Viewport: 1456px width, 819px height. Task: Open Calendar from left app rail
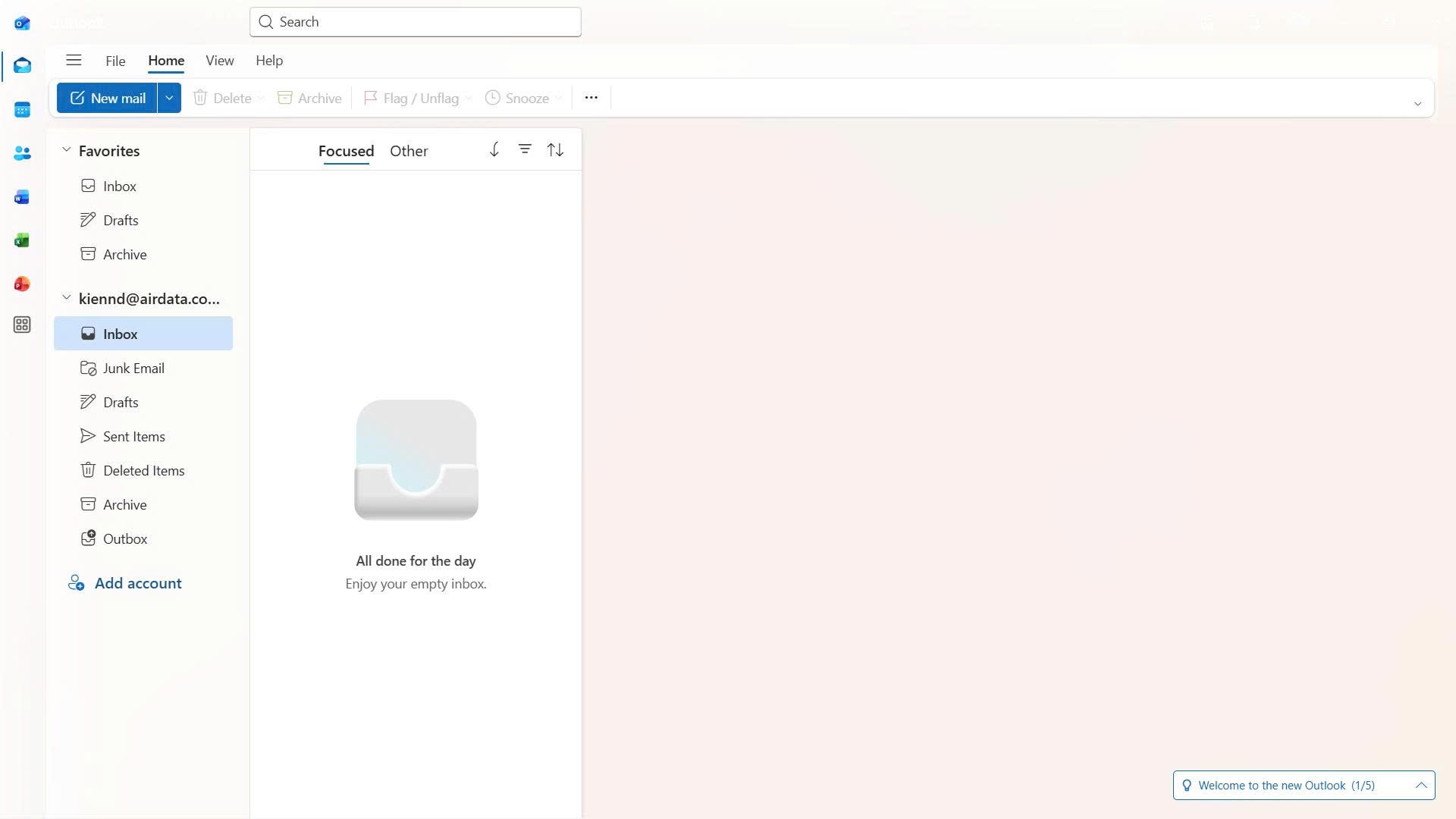pos(22,110)
